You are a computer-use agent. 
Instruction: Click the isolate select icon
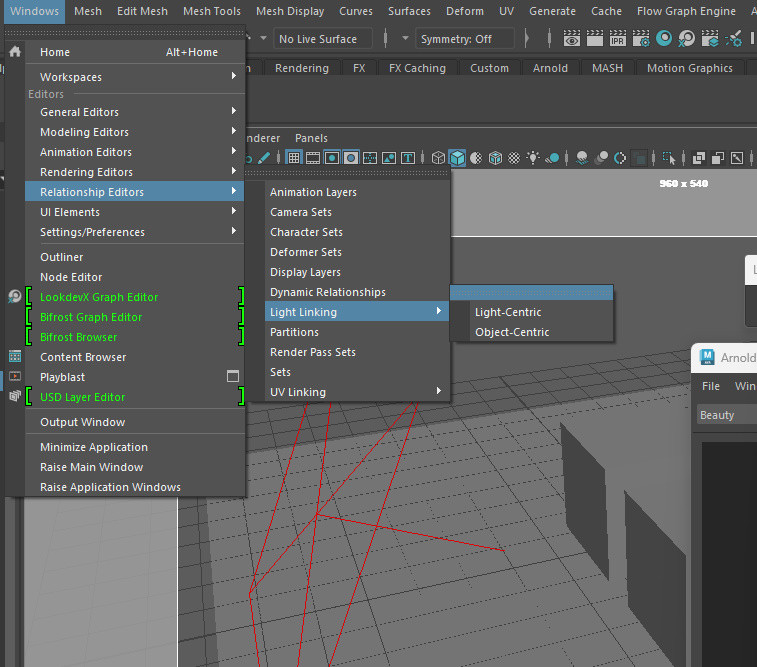(669, 158)
